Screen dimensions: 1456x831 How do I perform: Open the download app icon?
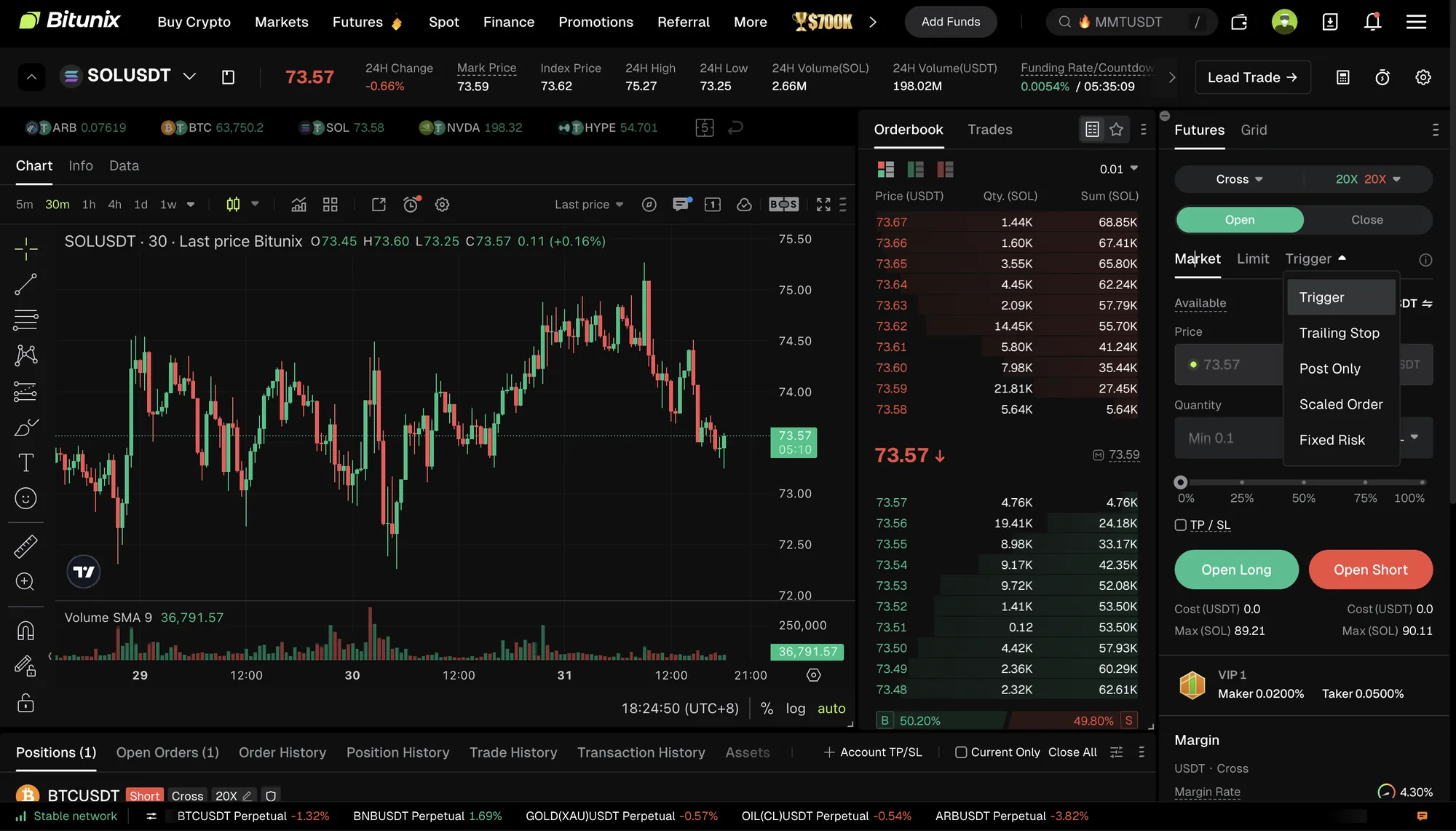pos(1330,22)
